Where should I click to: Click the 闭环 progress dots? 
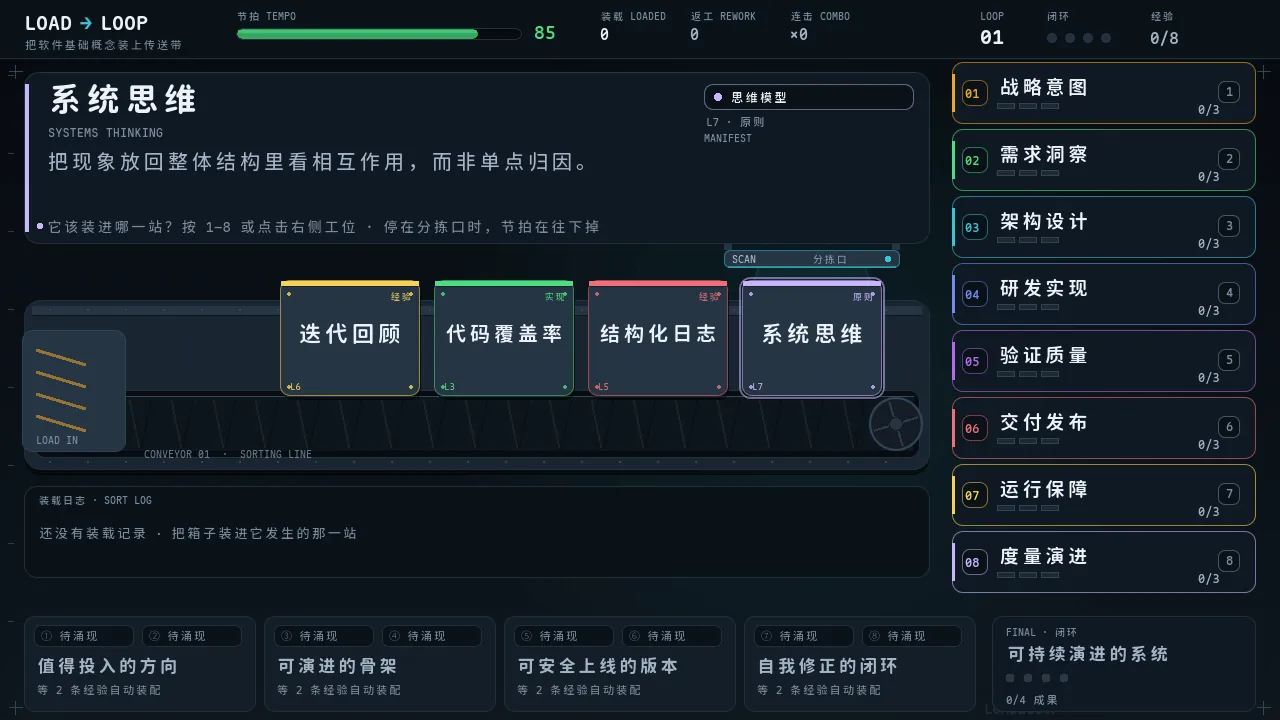[x=1078, y=38]
